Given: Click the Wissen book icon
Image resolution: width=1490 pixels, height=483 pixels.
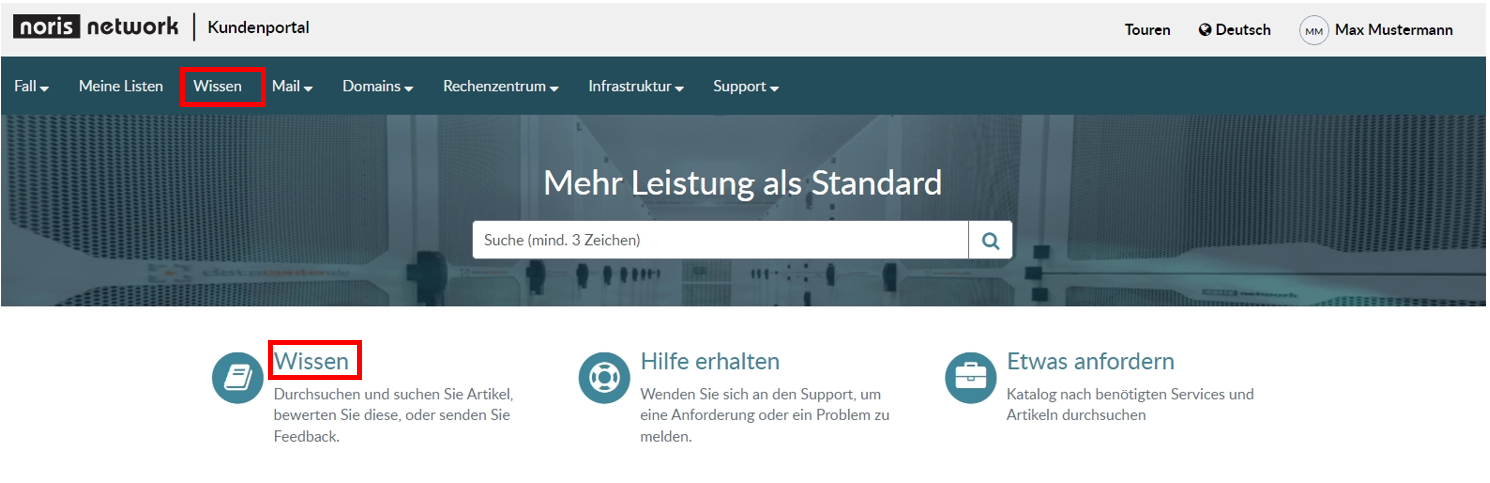Looking at the screenshot, I should pyautogui.click(x=238, y=378).
